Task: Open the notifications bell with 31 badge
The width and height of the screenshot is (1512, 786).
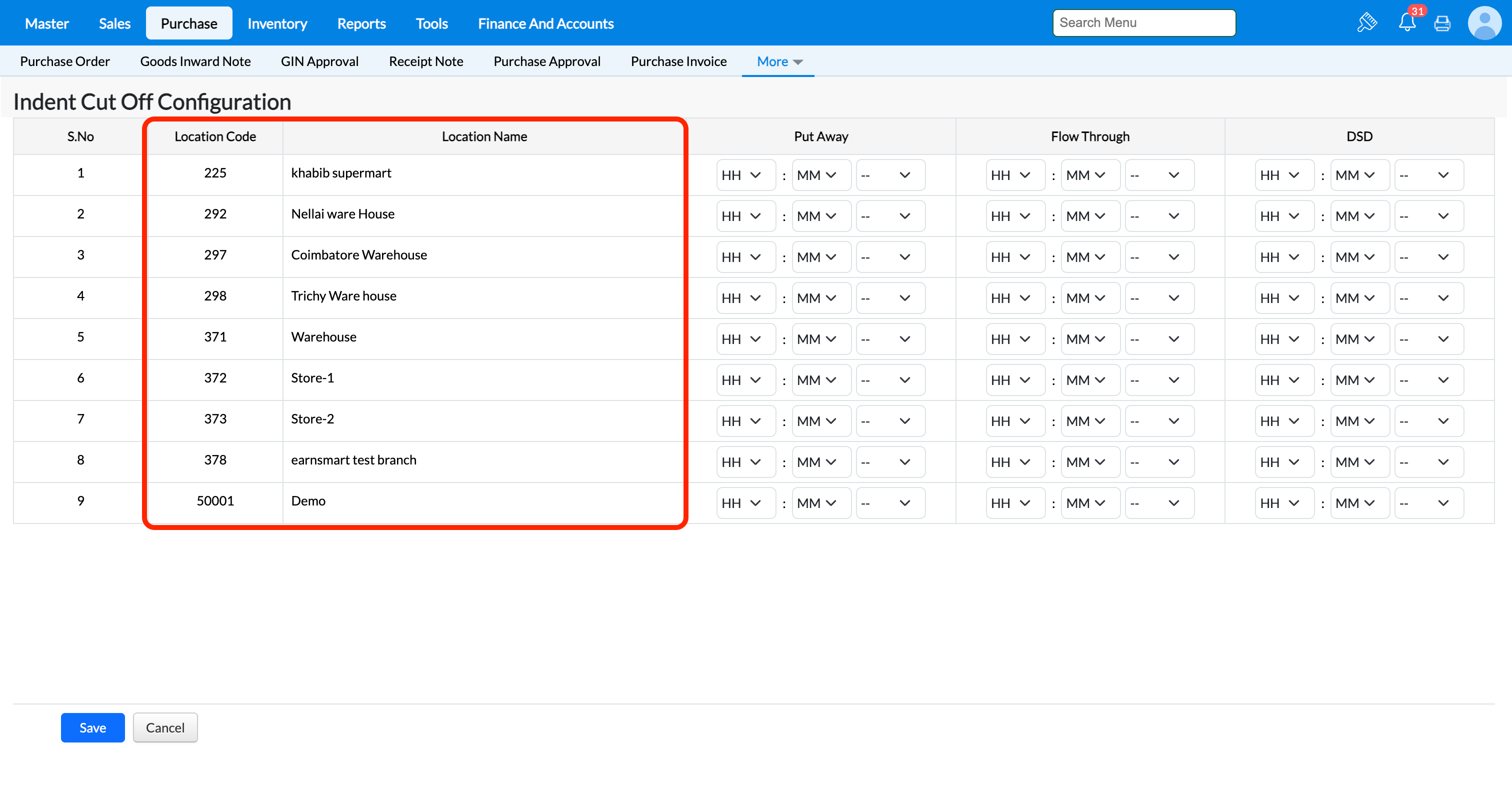Action: pyautogui.click(x=1407, y=23)
